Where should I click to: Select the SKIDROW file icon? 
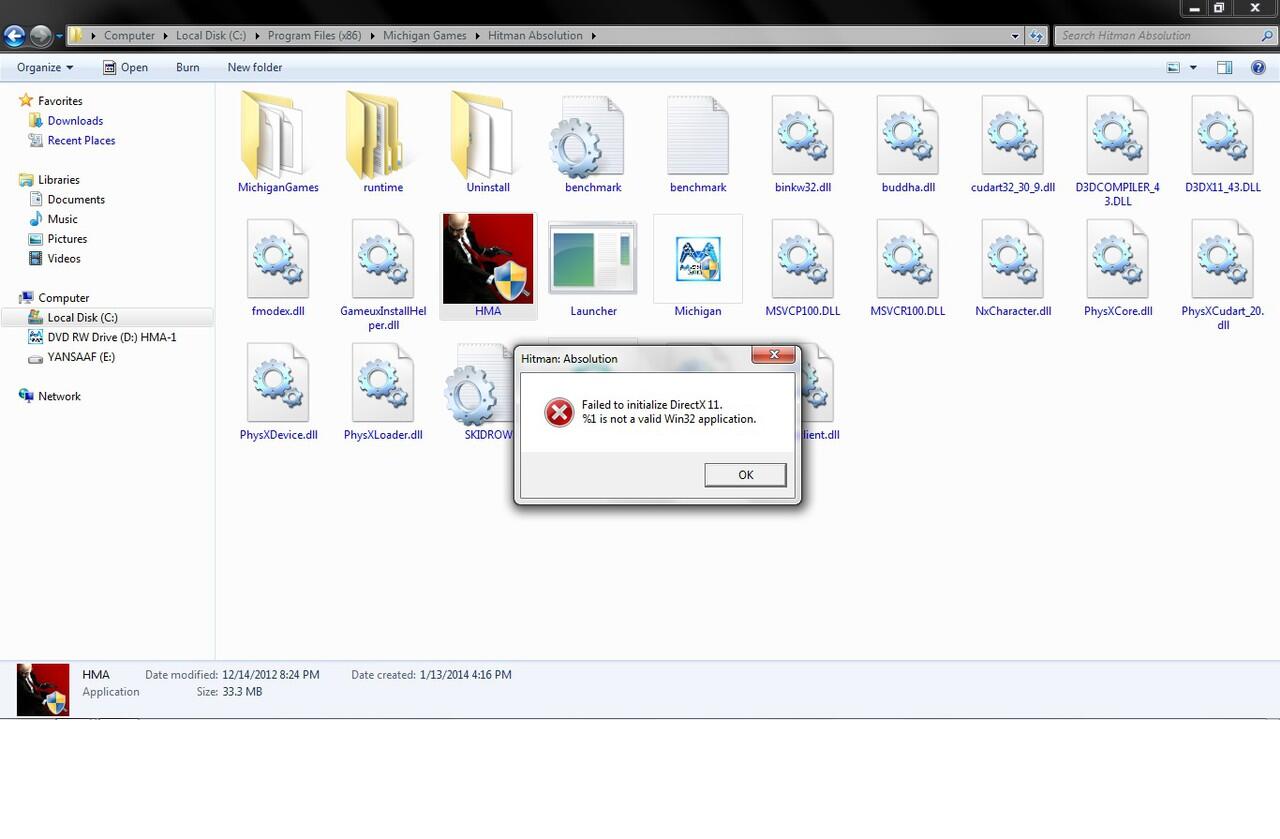(480, 390)
